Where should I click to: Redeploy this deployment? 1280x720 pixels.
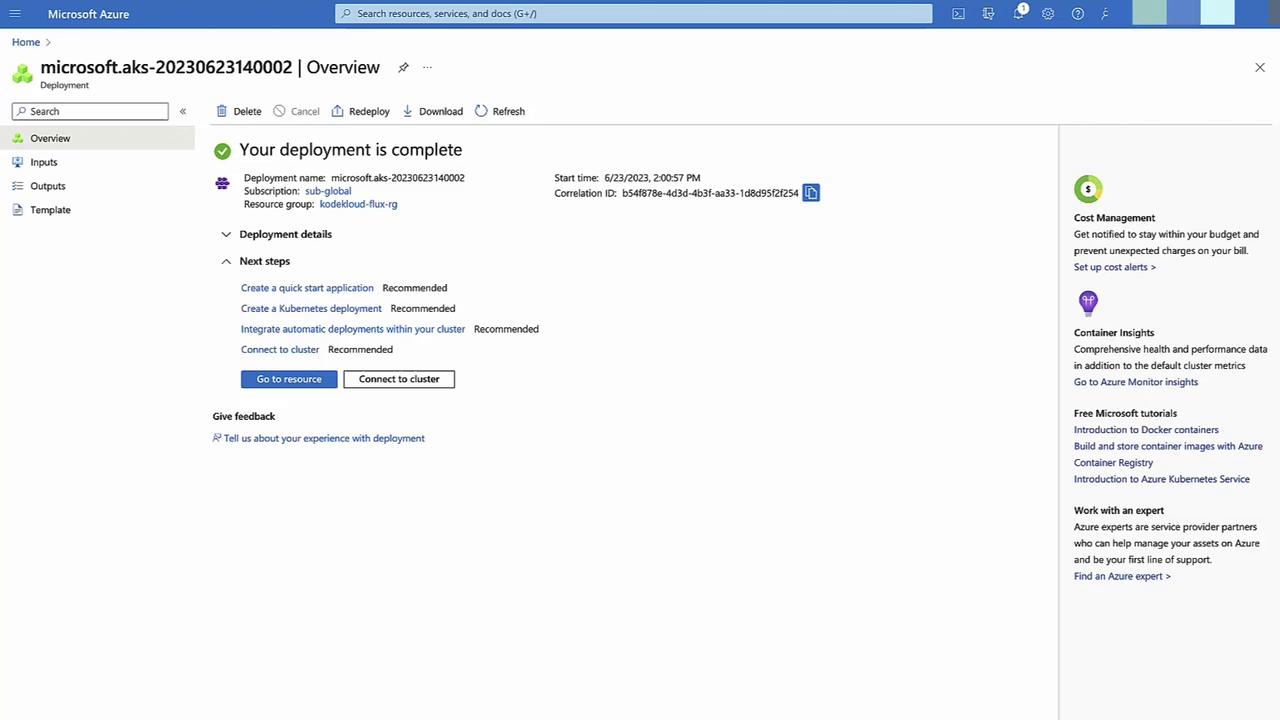point(360,111)
